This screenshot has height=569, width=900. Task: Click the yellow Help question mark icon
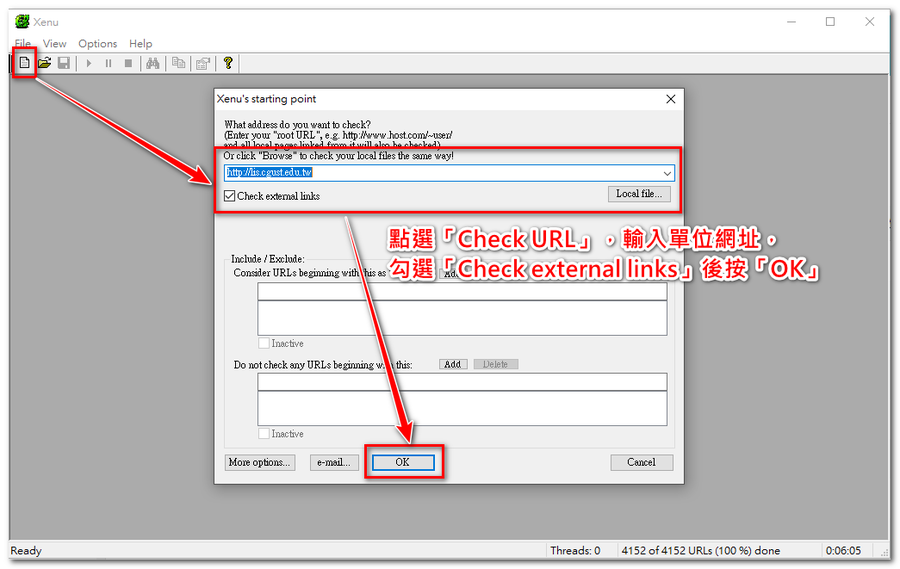tap(228, 63)
